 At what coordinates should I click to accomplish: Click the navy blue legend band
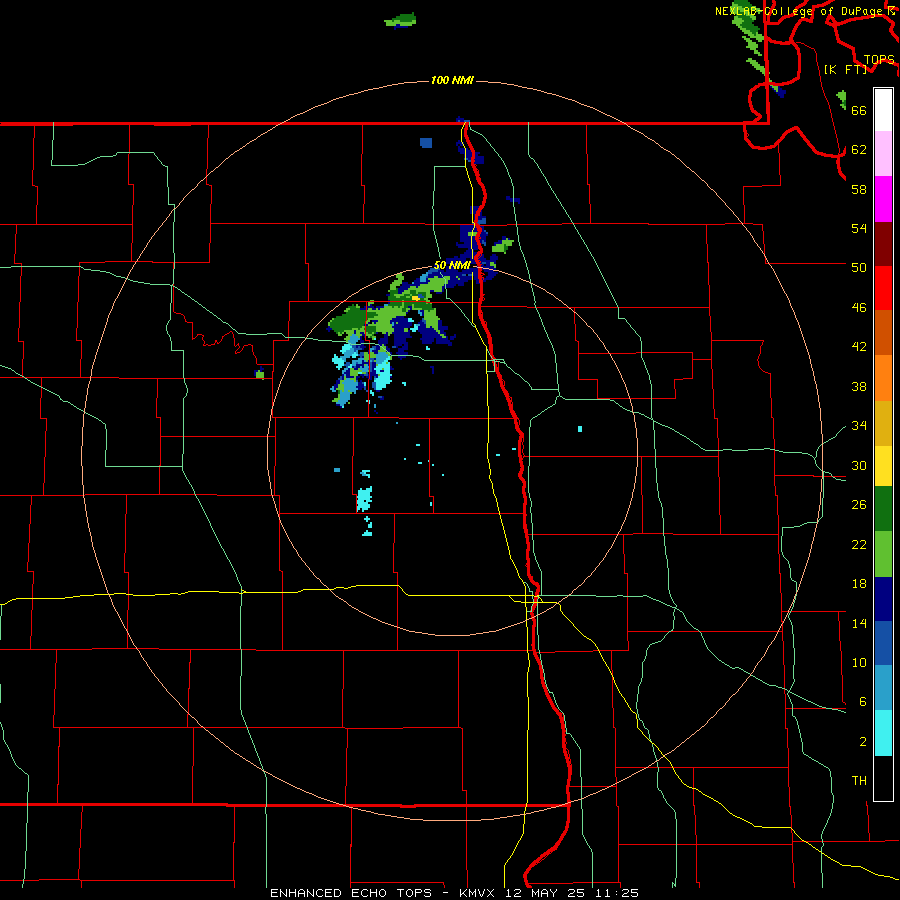(x=883, y=599)
